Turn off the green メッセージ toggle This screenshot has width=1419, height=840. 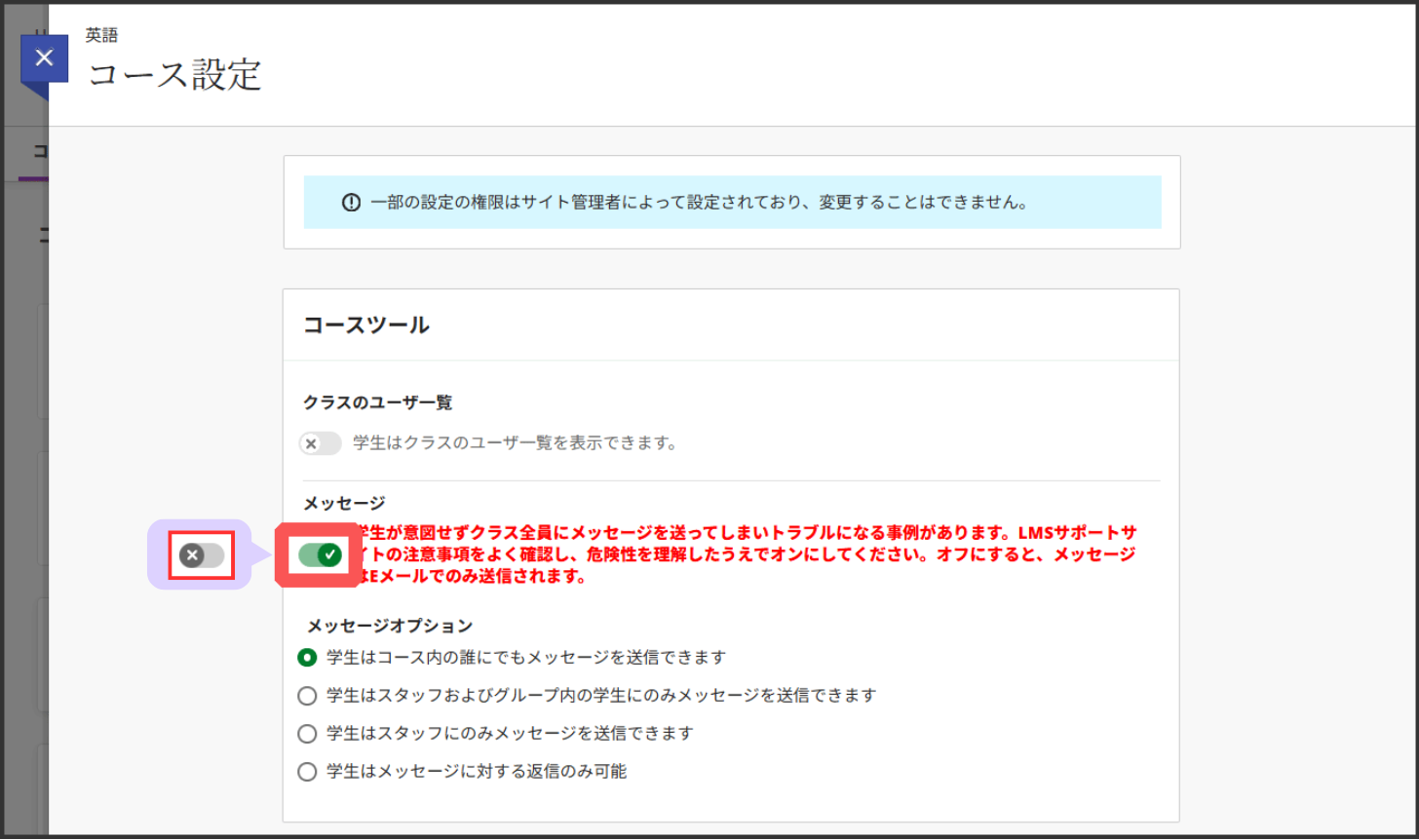coord(320,555)
